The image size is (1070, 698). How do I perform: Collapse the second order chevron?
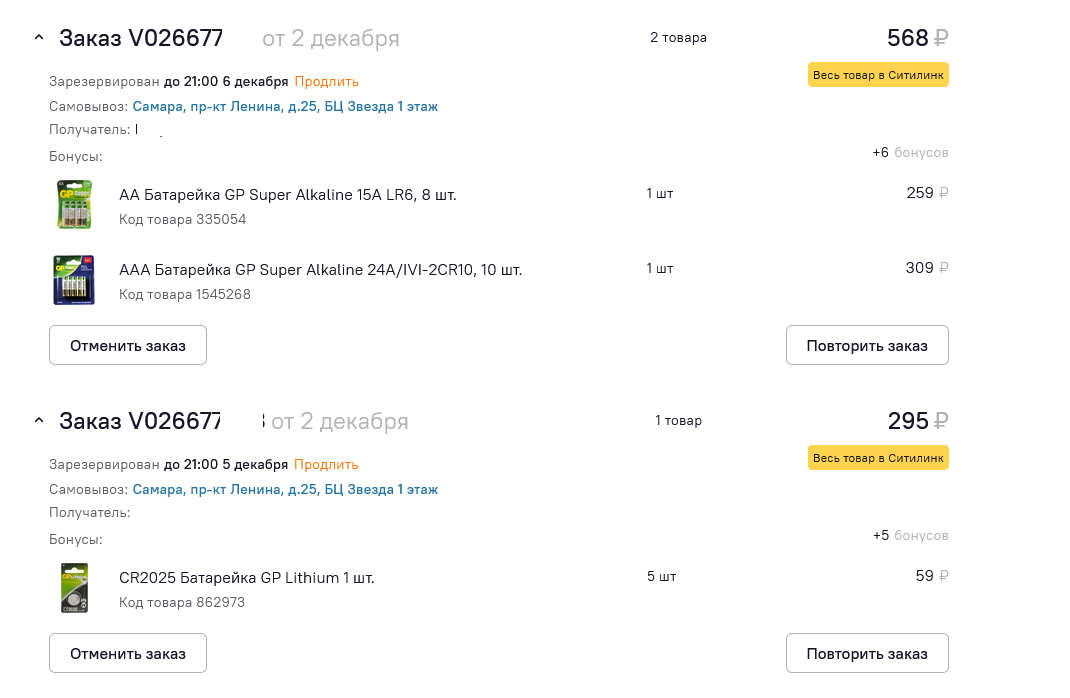click(x=39, y=420)
